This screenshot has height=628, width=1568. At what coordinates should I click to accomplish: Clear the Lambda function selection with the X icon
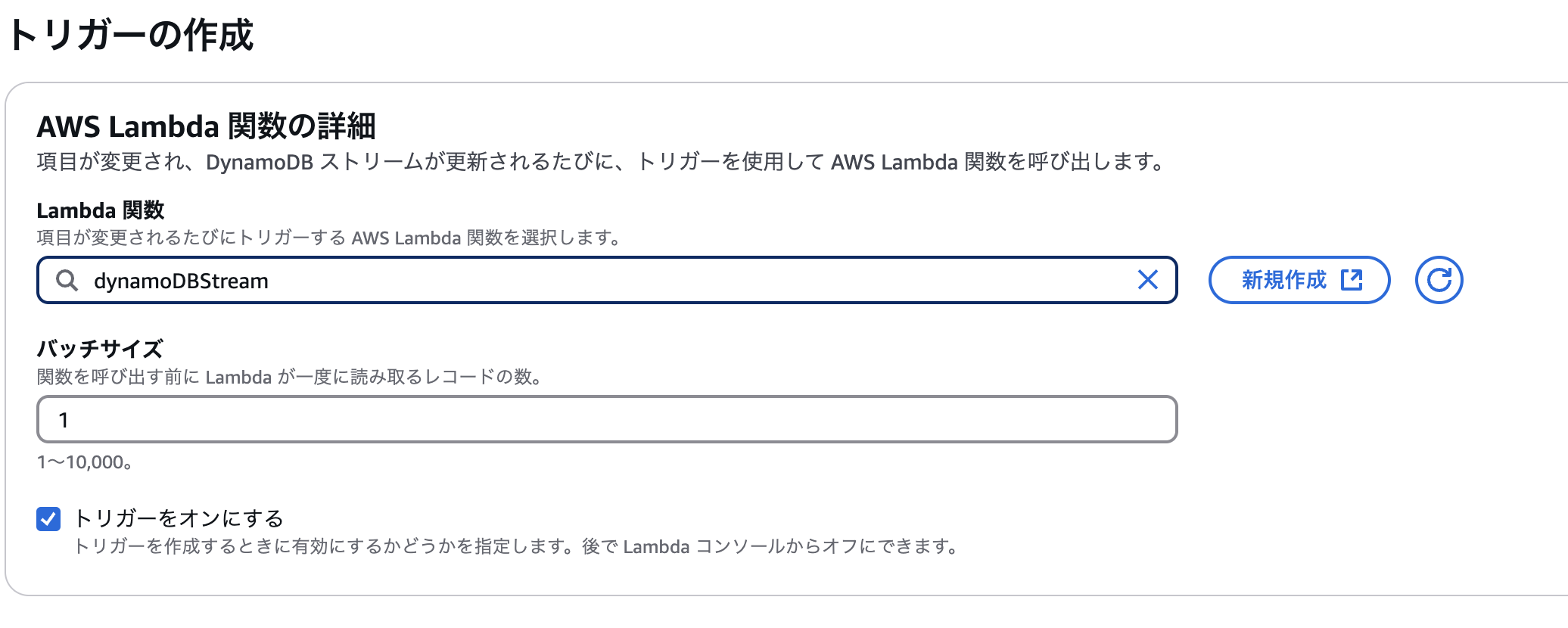pyautogui.click(x=1148, y=279)
